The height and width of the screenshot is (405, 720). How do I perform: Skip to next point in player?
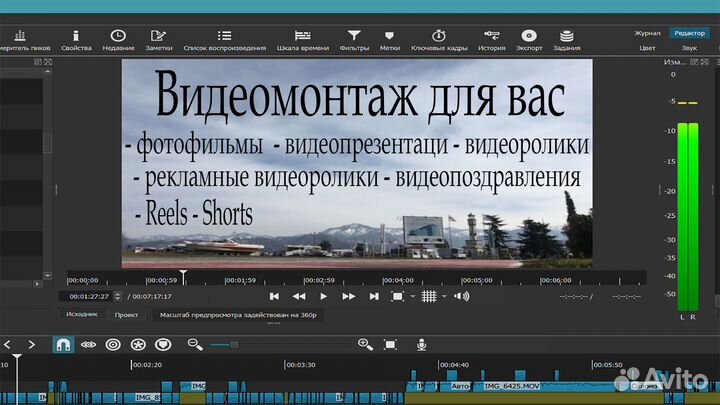[x=374, y=297]
